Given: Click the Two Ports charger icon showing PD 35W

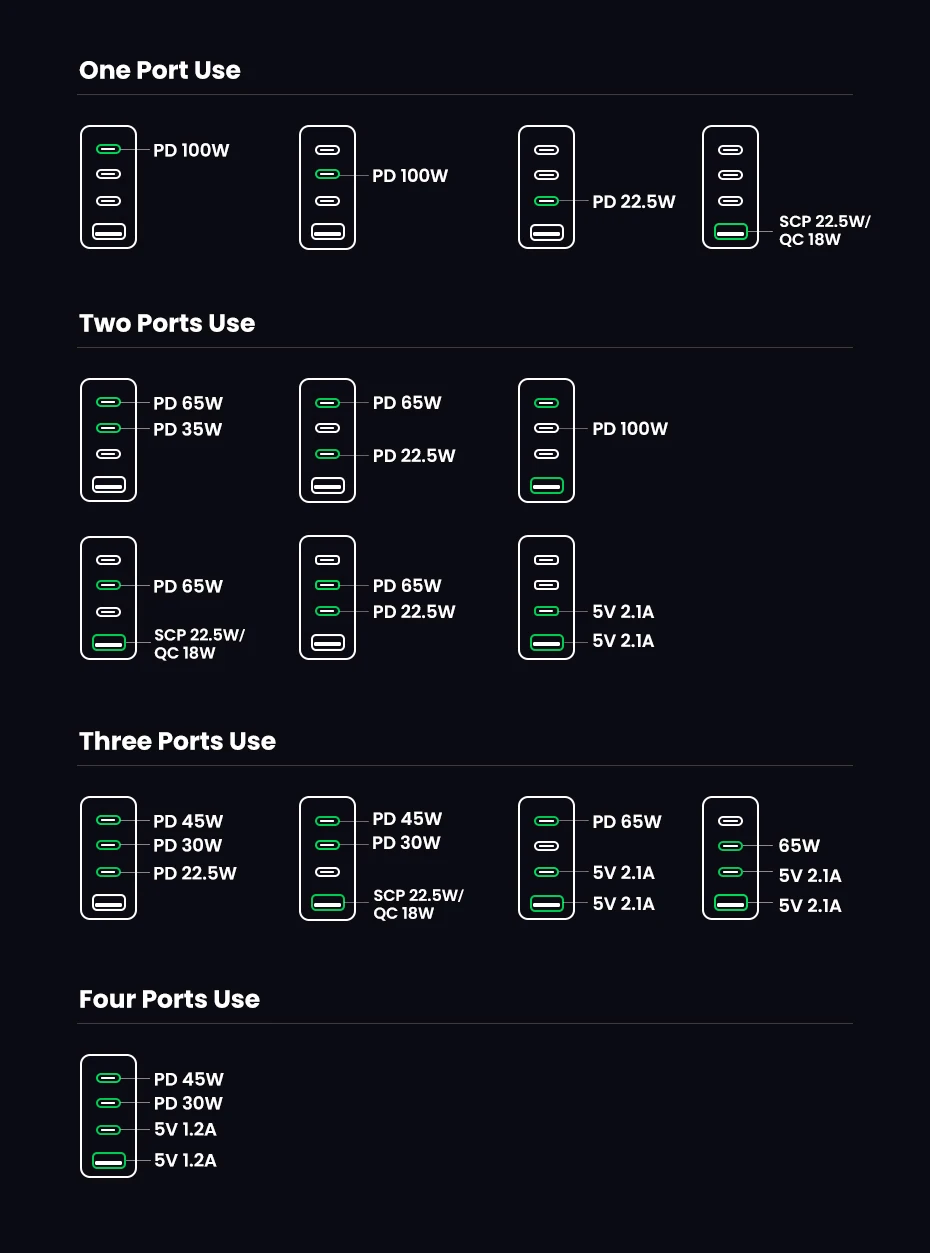Looking at the screenshot, I should [108, 440].
